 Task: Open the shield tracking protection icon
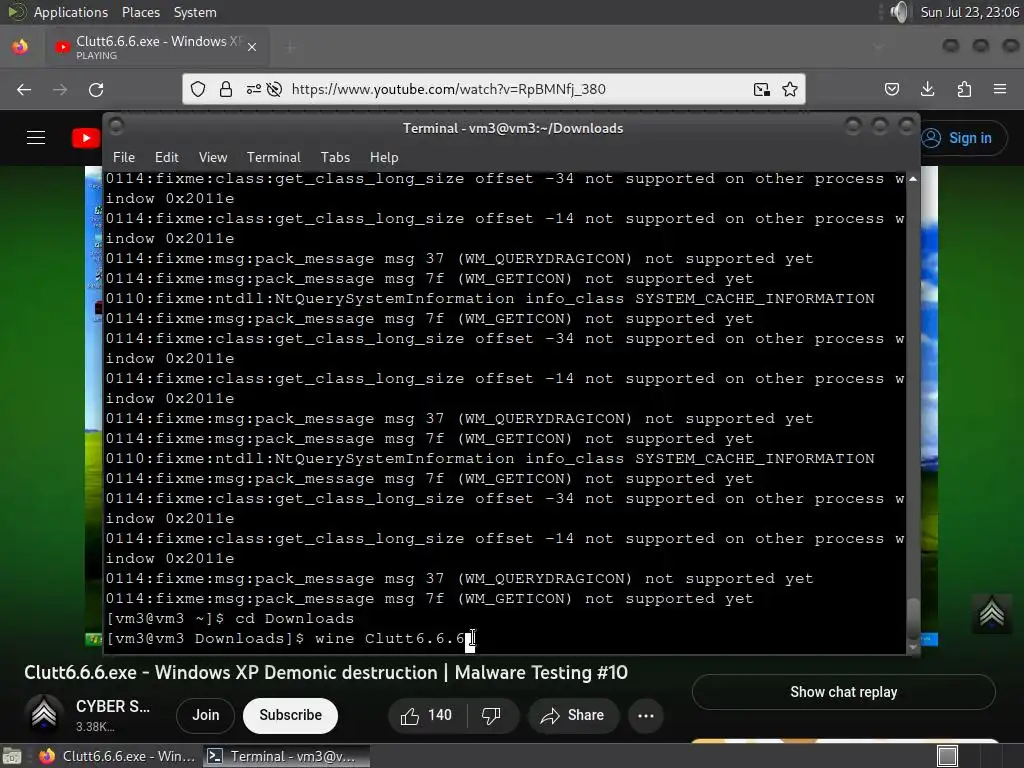[x=198, y=89]
